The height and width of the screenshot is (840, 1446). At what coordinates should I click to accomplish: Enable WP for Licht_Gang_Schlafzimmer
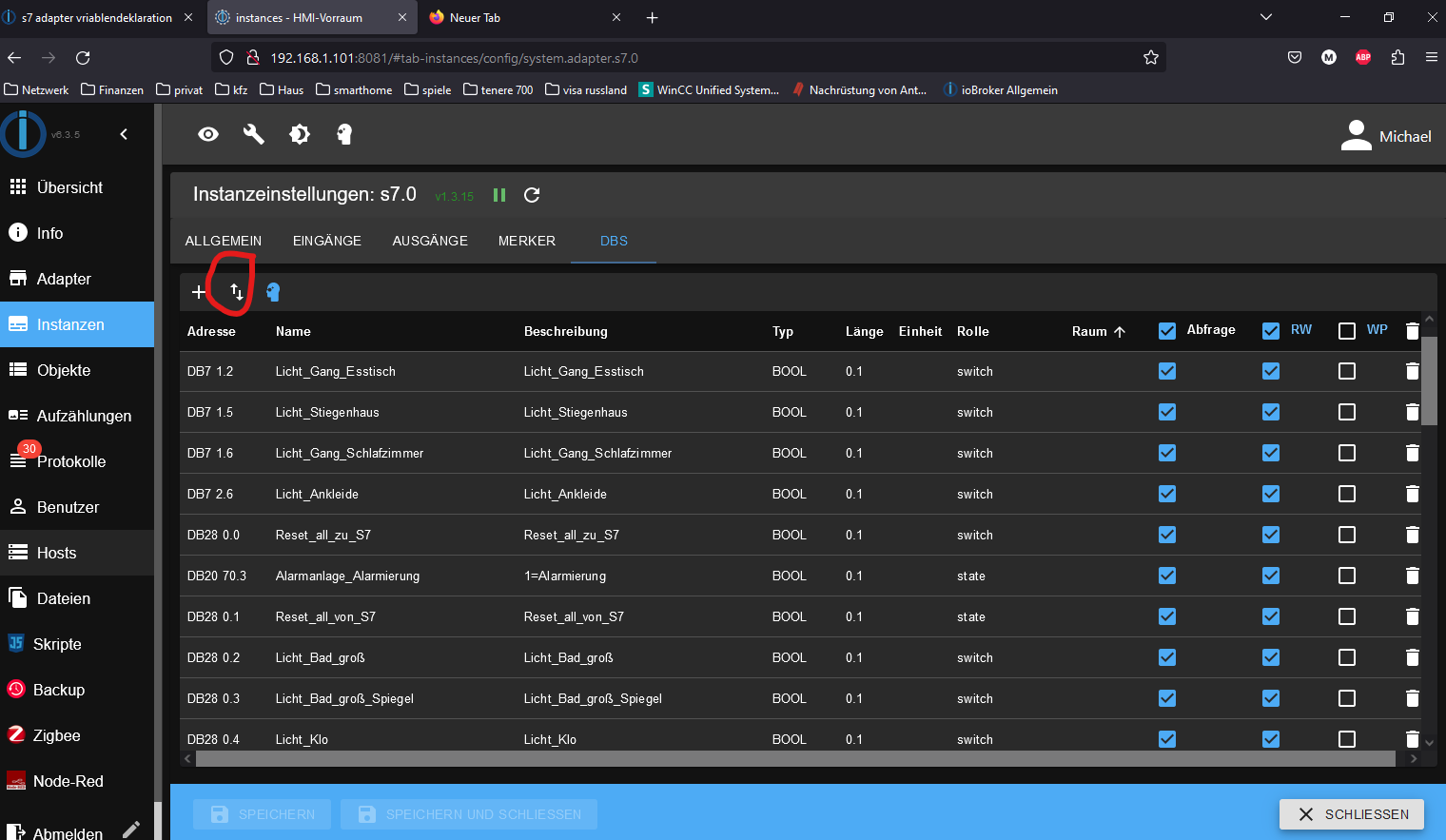(1347, 453)
